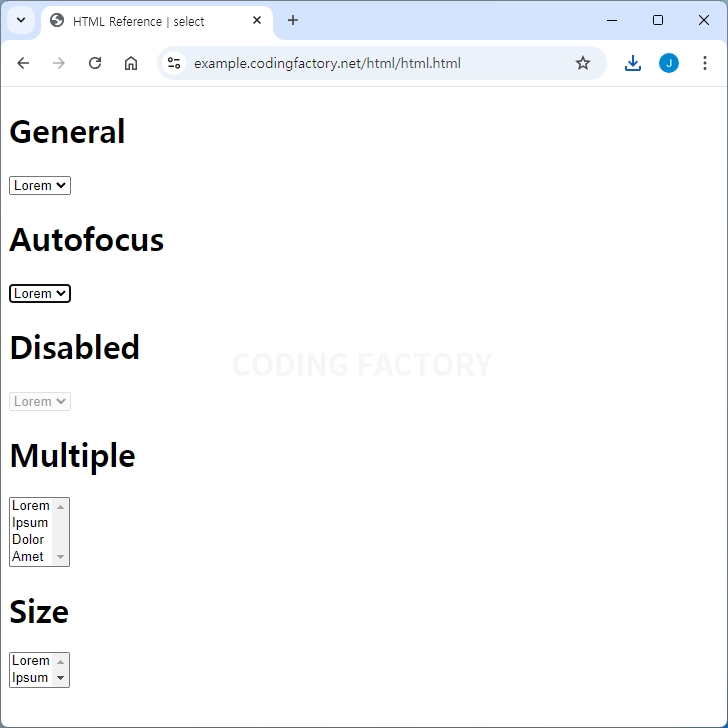Expand the tab search chevron
The width and height of the screenshot is (728, 728).
(x=21, y=20)
